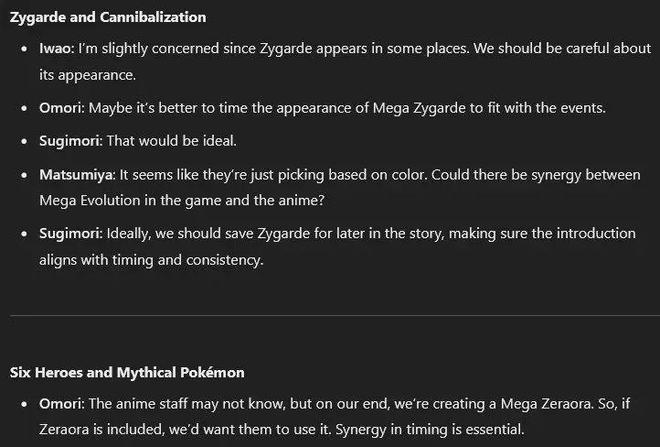Click the bullet point beside Matsumiya's line
Image resolution: width=660 pixels, height=447 pixels.
click(24, 175)
